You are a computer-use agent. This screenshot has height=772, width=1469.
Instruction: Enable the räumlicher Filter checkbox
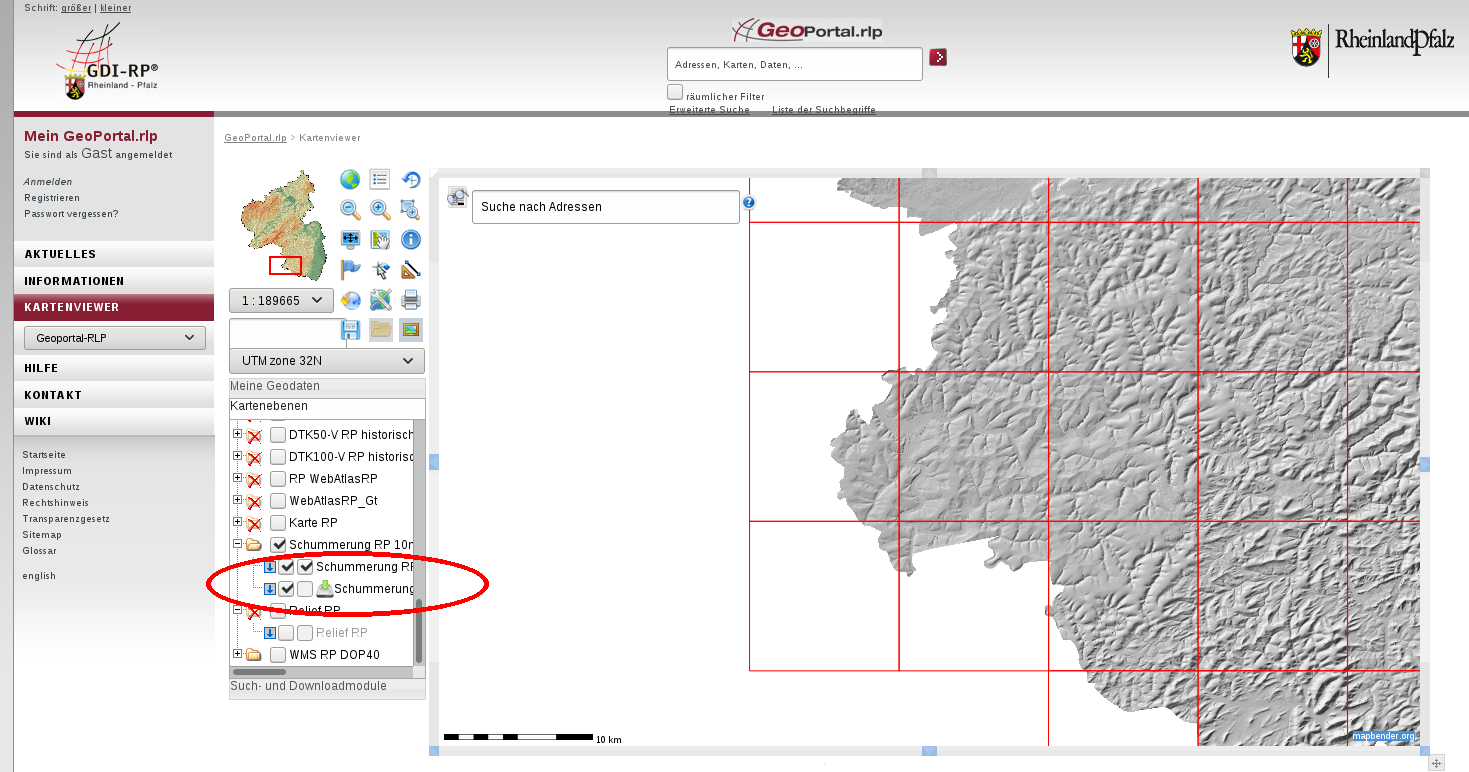click(x=675, y=92)
